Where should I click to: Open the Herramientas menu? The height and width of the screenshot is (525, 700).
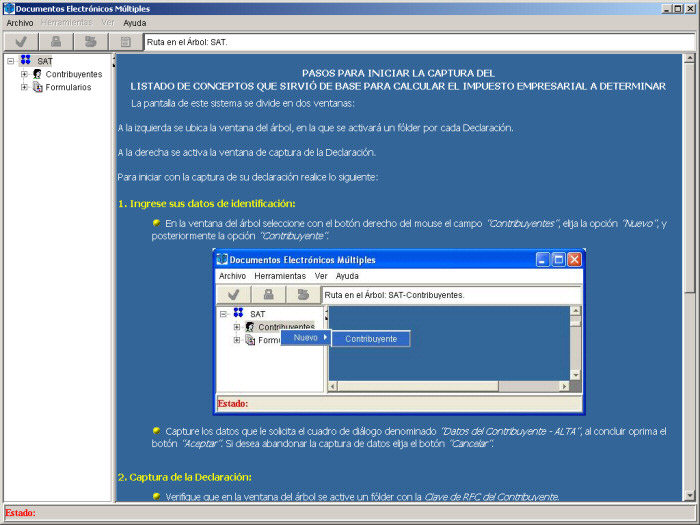[67, 22]
